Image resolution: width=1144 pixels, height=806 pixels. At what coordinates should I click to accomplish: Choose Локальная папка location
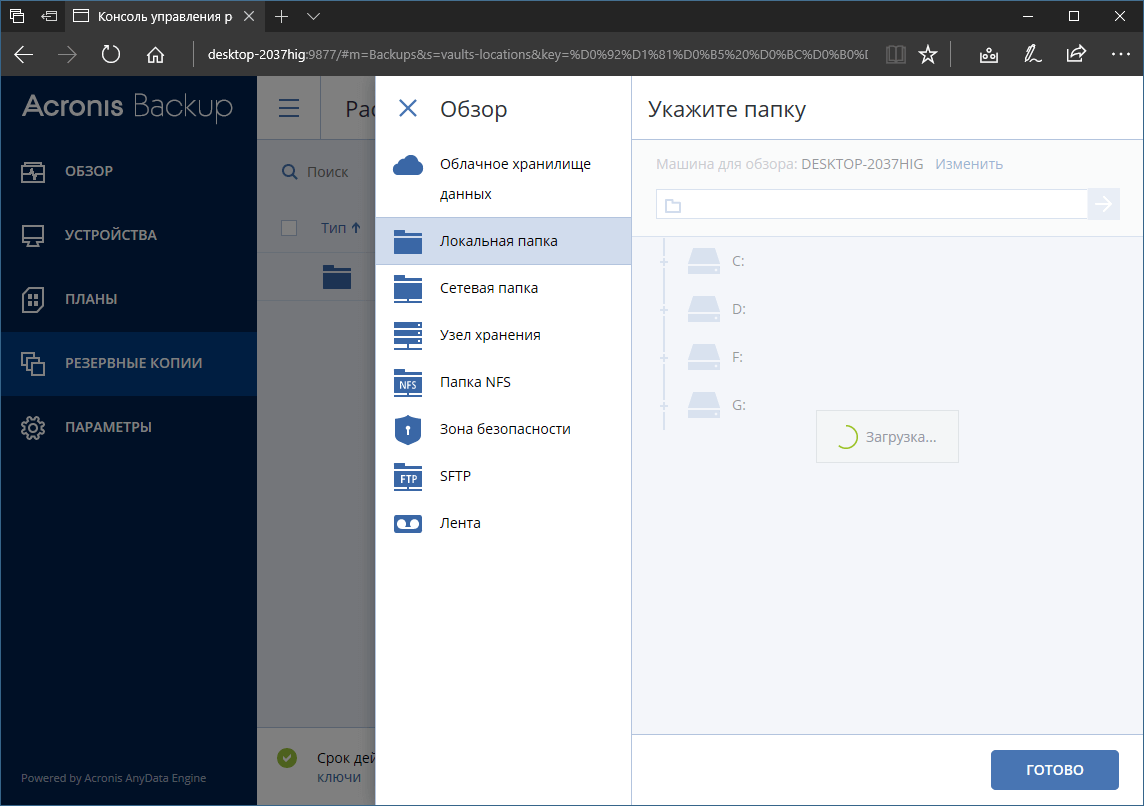(x=503, y=241)
